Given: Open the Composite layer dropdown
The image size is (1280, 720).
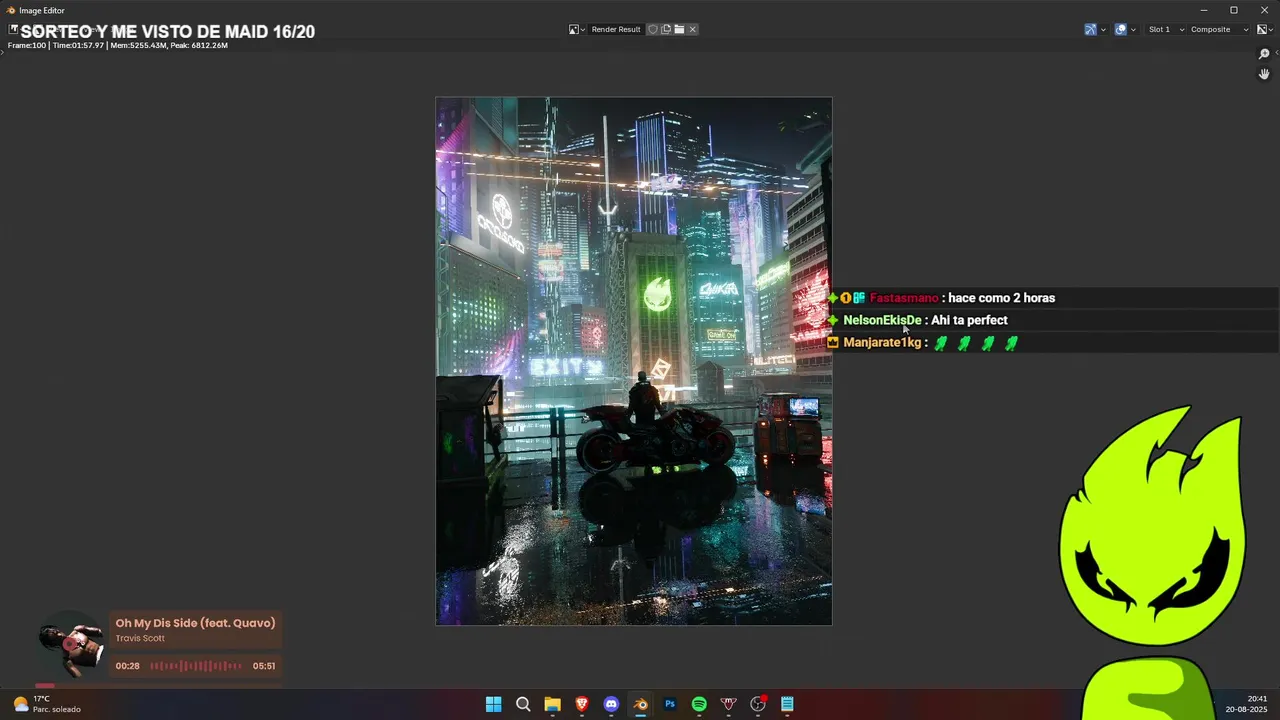Looking at the screenshot, I should click(x=1218, y=29).
